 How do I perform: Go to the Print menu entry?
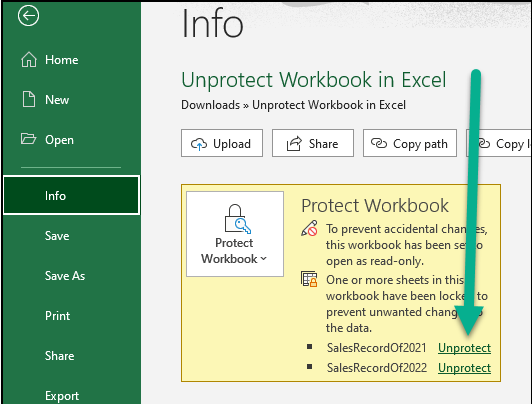57,316
